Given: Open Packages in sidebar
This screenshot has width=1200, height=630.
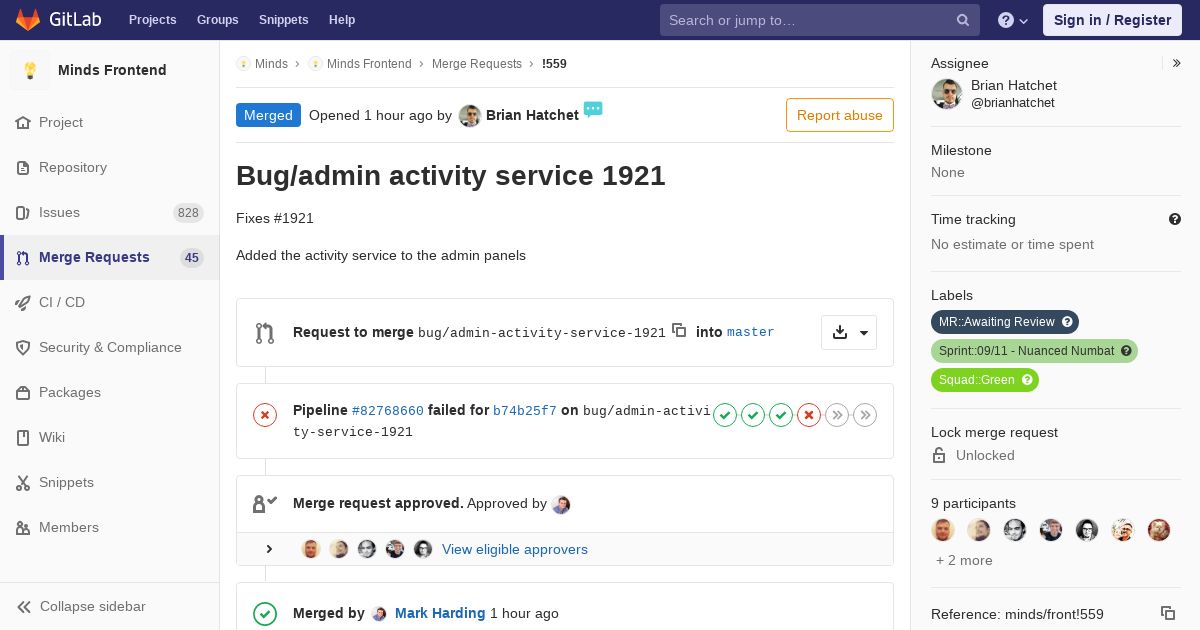Looking at the screenshot, I should (110, 392).
